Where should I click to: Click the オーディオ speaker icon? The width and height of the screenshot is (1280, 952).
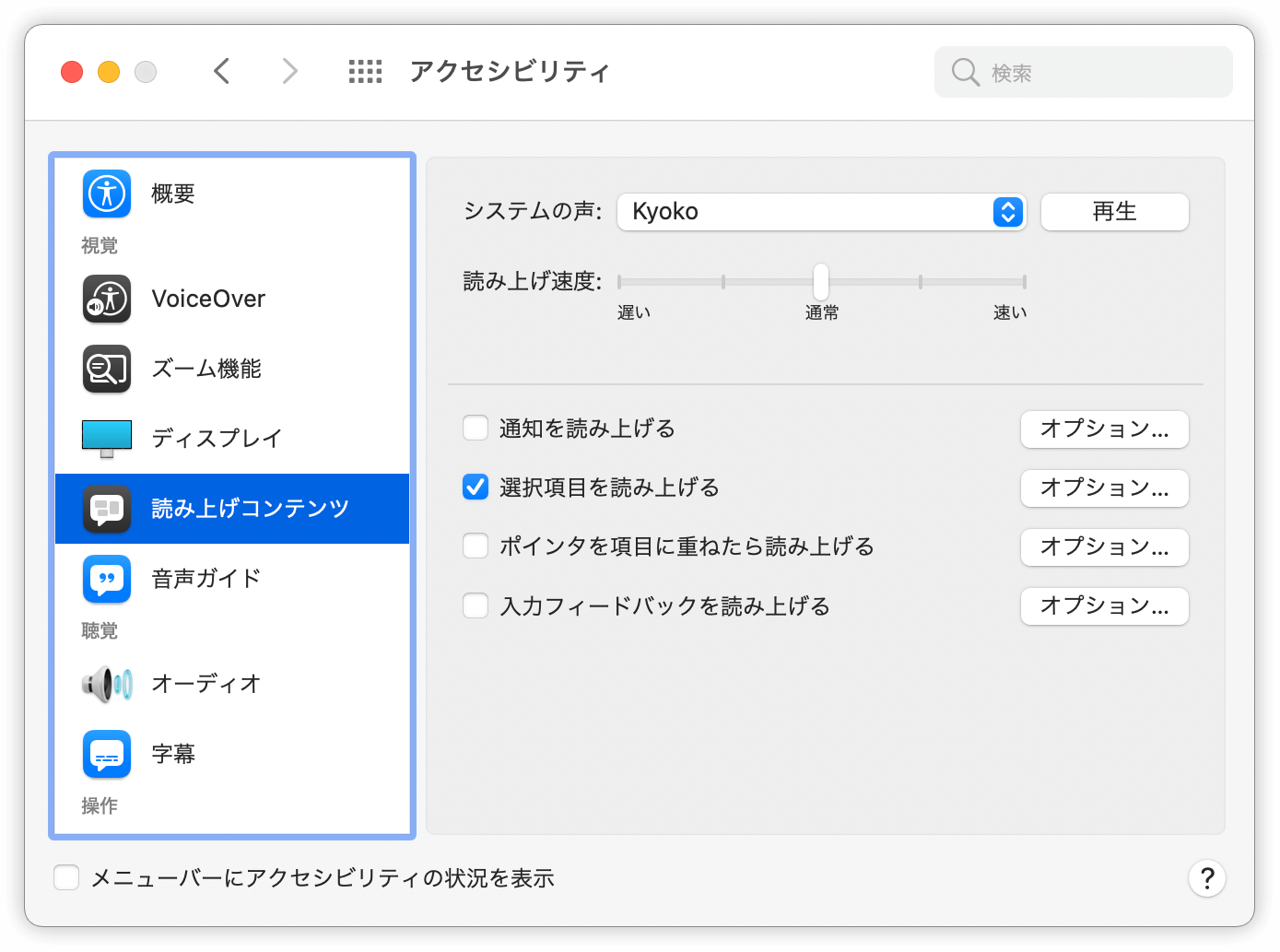[107, 684]
